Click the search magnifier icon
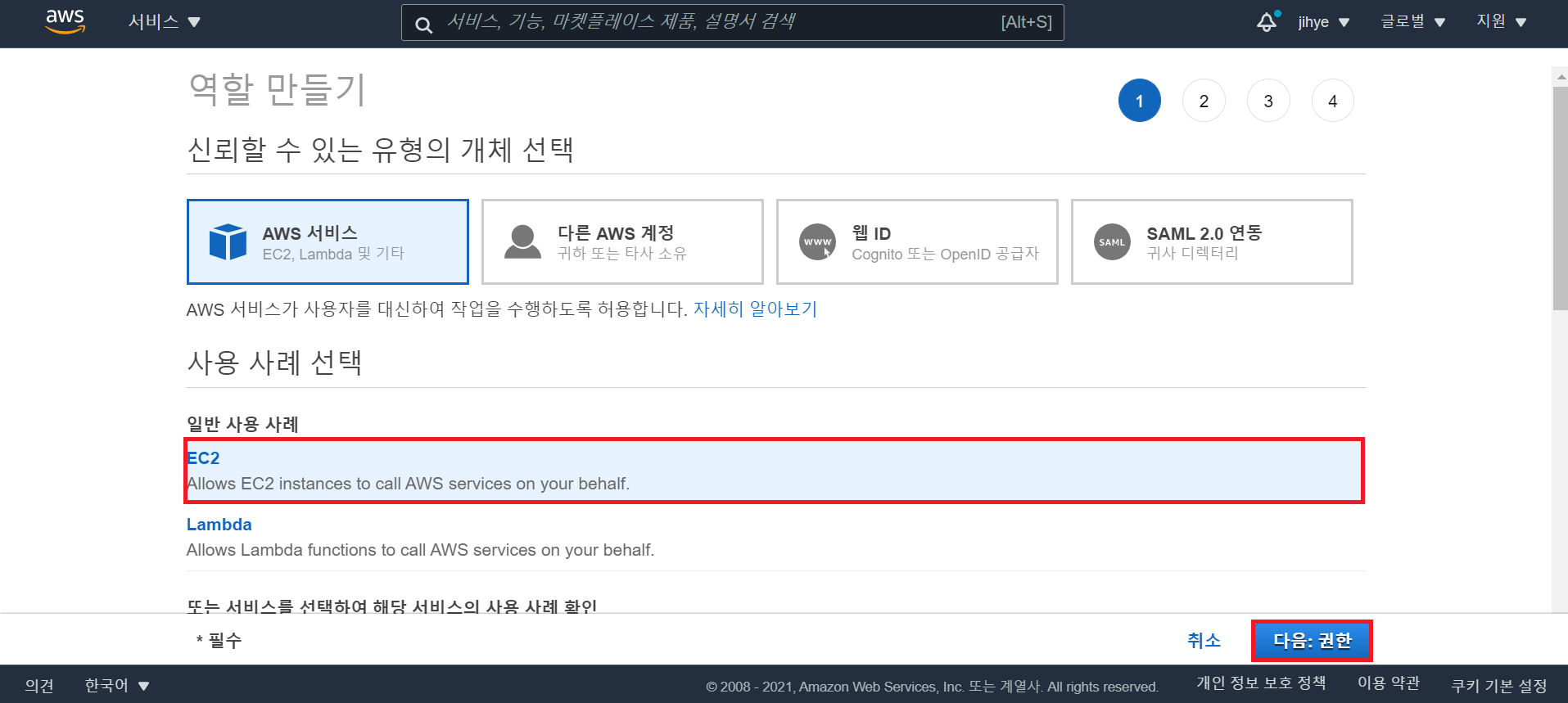Image resolution: width=1568 pixels, height=703 pixels. click(x=423, y=25)
